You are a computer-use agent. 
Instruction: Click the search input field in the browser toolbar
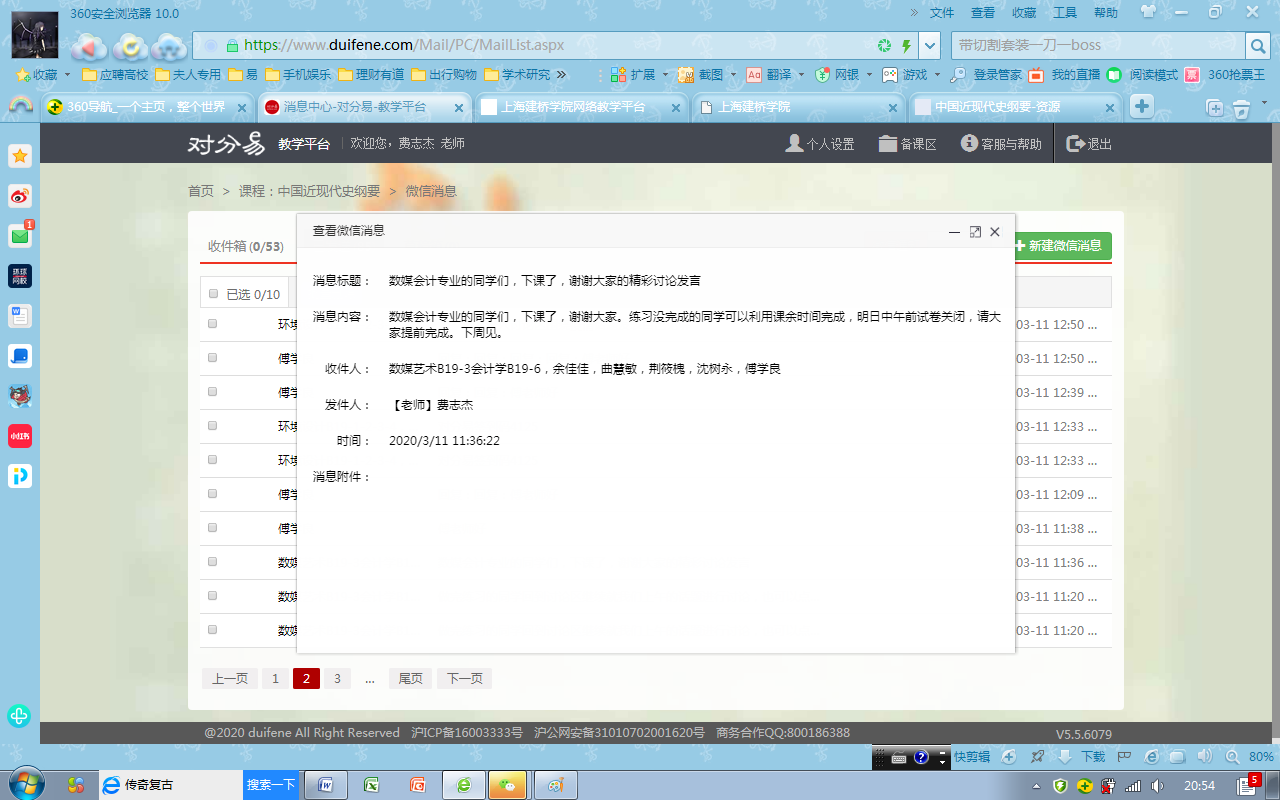1095,46
